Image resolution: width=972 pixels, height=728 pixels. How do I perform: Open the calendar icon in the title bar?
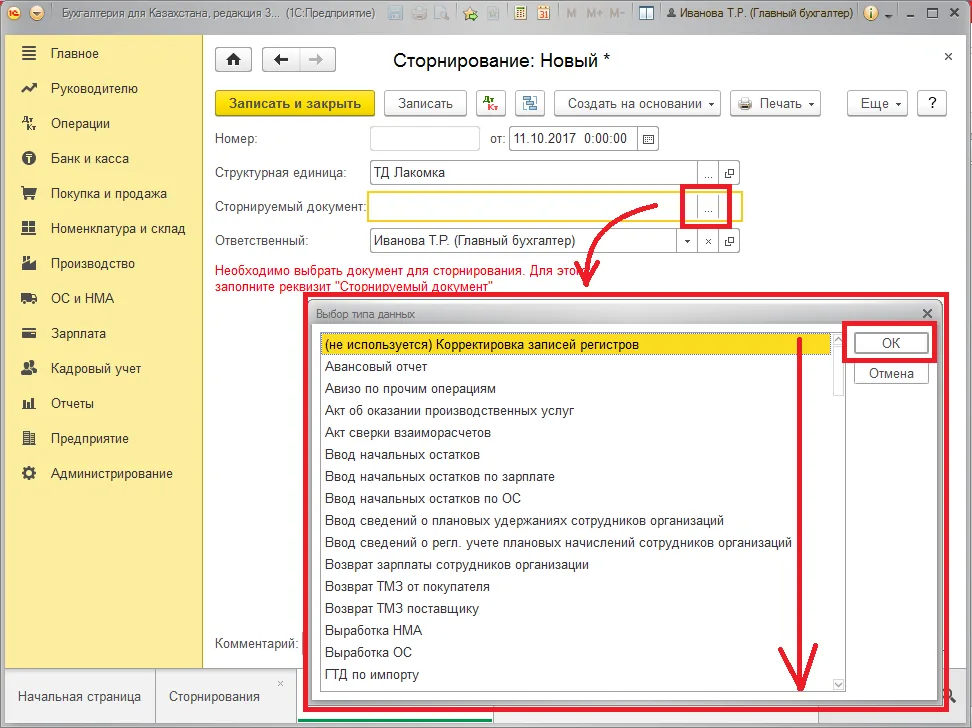point(543,13)
